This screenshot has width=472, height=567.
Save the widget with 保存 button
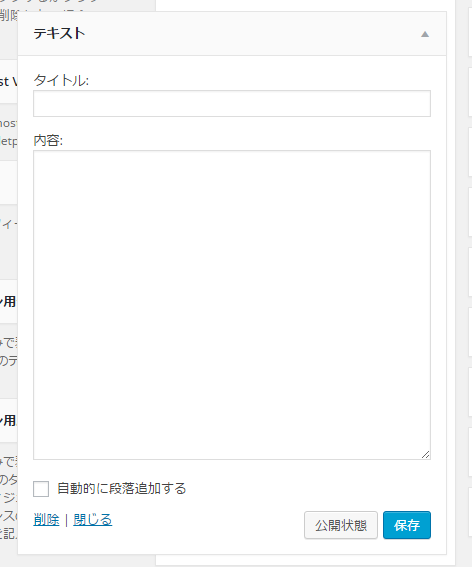[x=407, y=525]
